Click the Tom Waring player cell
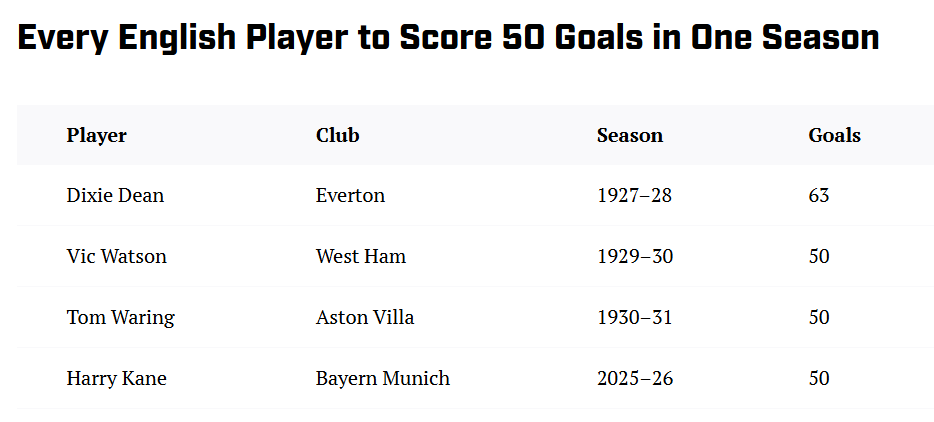The image size is (934, 422). coord(120,318)
